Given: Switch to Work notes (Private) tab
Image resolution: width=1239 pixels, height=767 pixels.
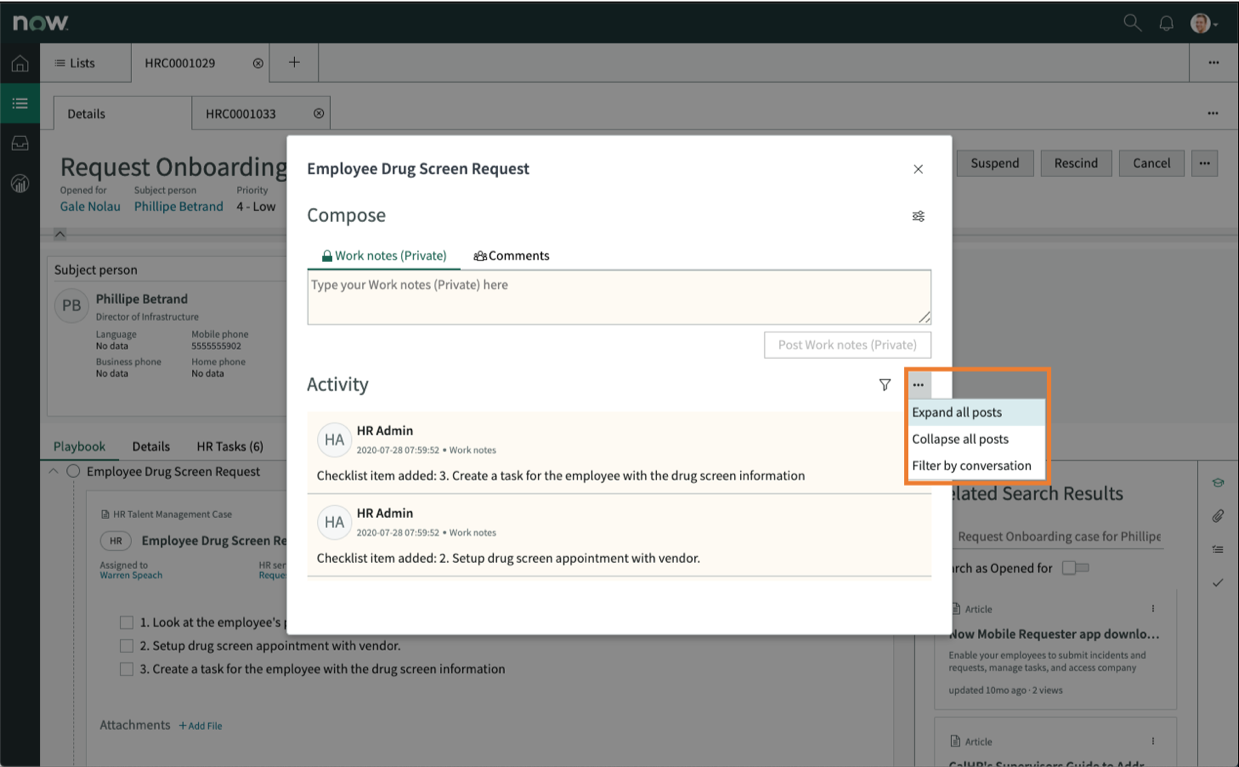Looking at the screenshot, I should coord(384,256).
